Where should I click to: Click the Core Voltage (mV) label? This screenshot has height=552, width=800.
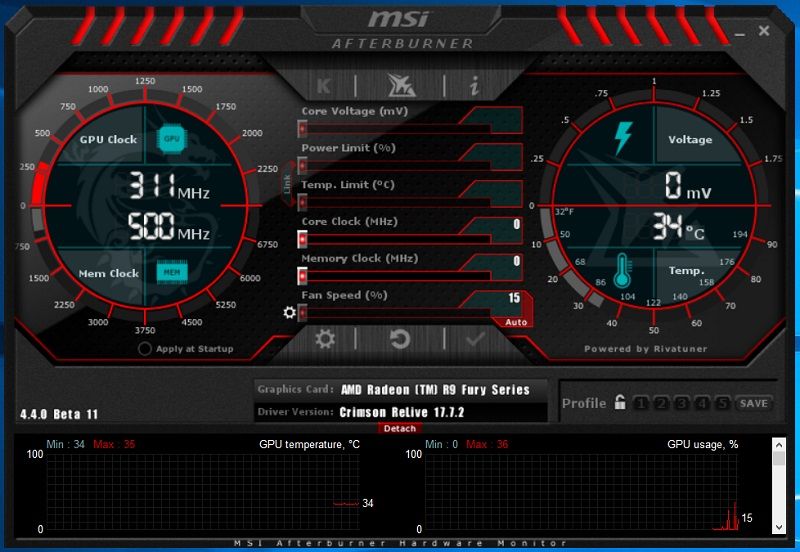coord(355,111)
